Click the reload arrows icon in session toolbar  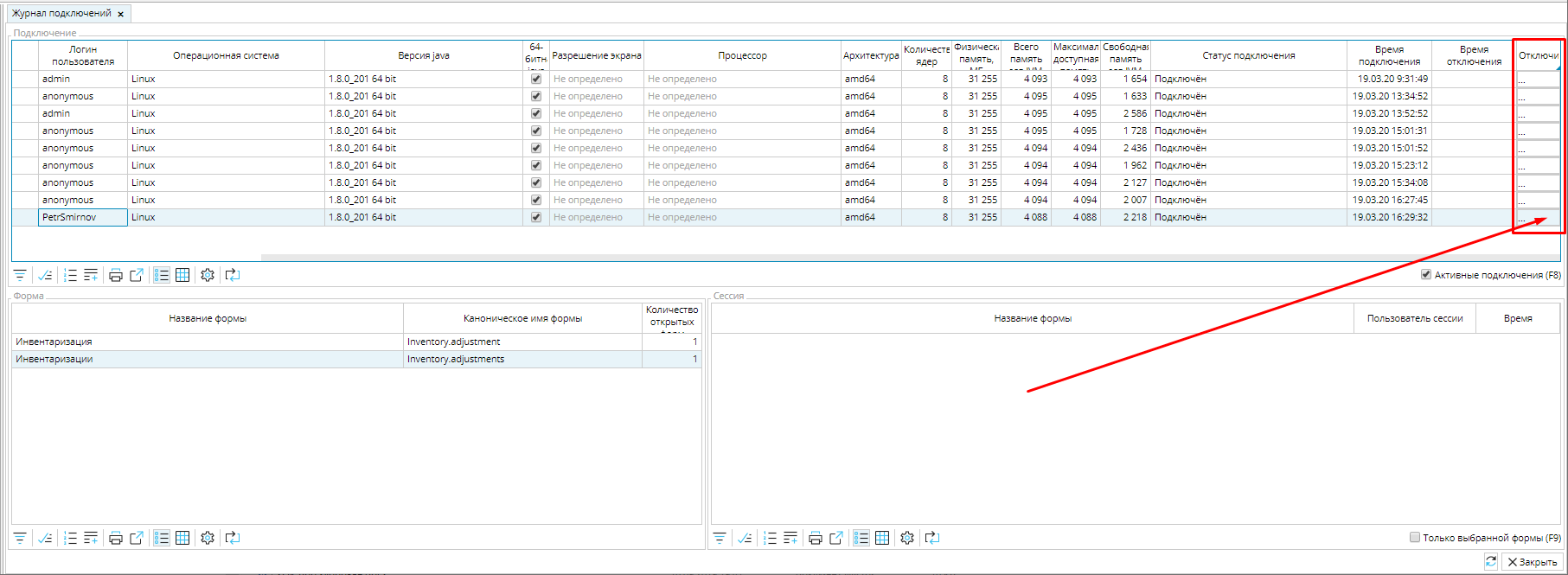pyautogui.click(x=932, y=538)
